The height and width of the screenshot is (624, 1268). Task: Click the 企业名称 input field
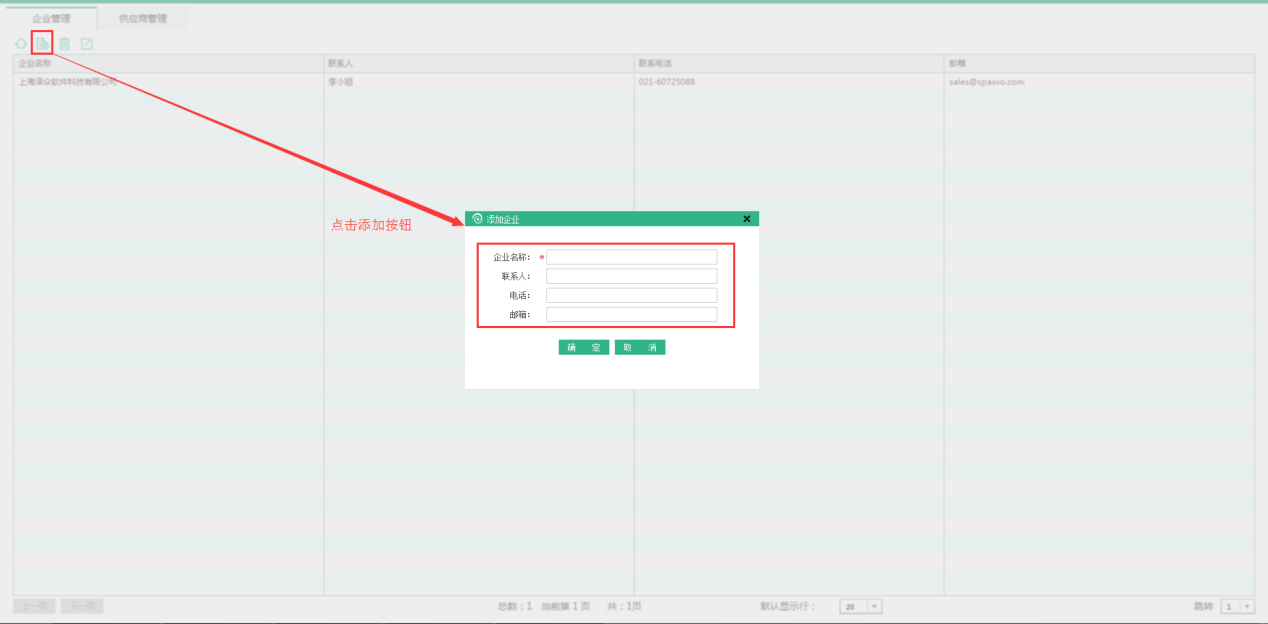click(x=632, y=257)
